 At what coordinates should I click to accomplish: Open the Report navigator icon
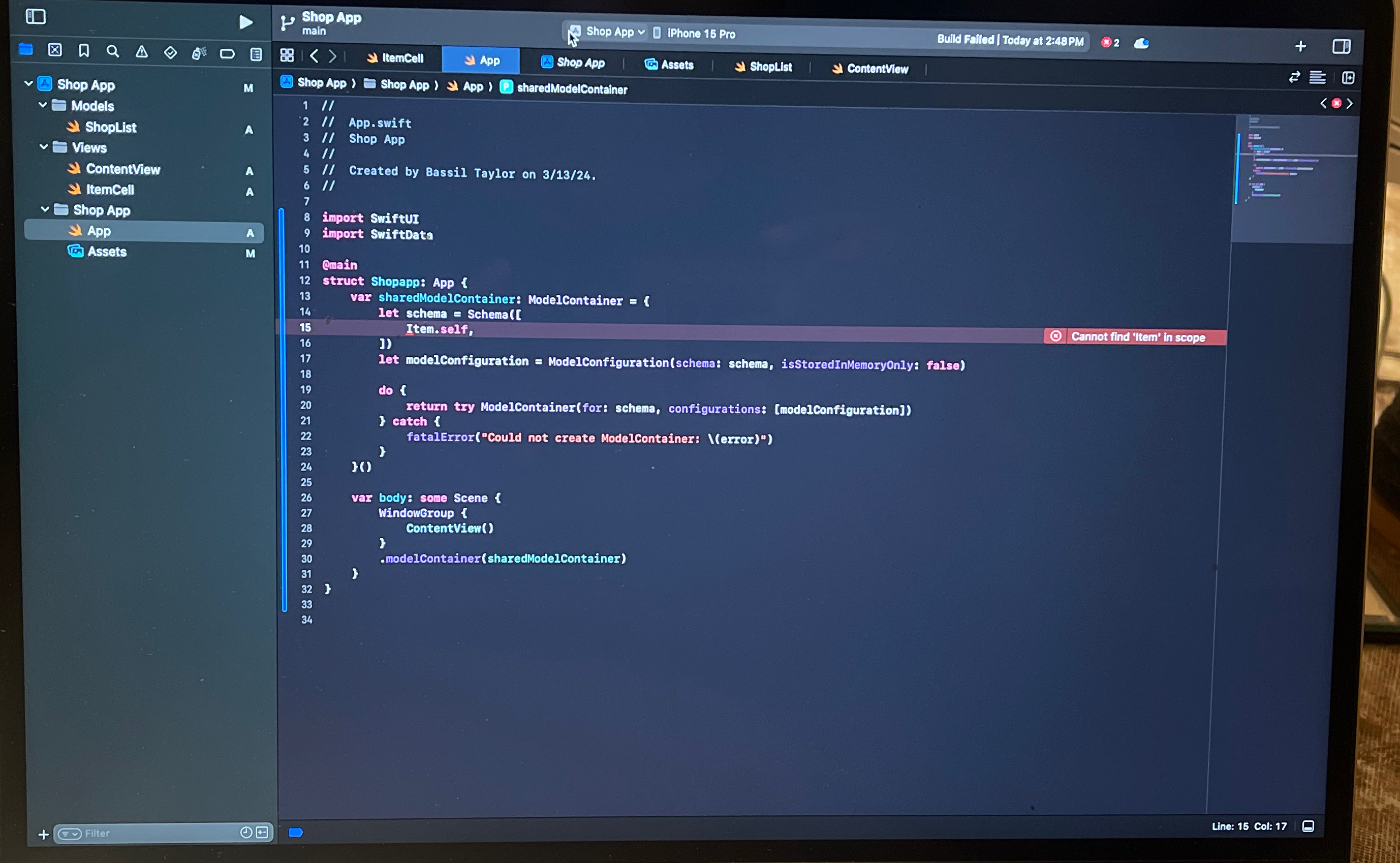tap(256, 55)
